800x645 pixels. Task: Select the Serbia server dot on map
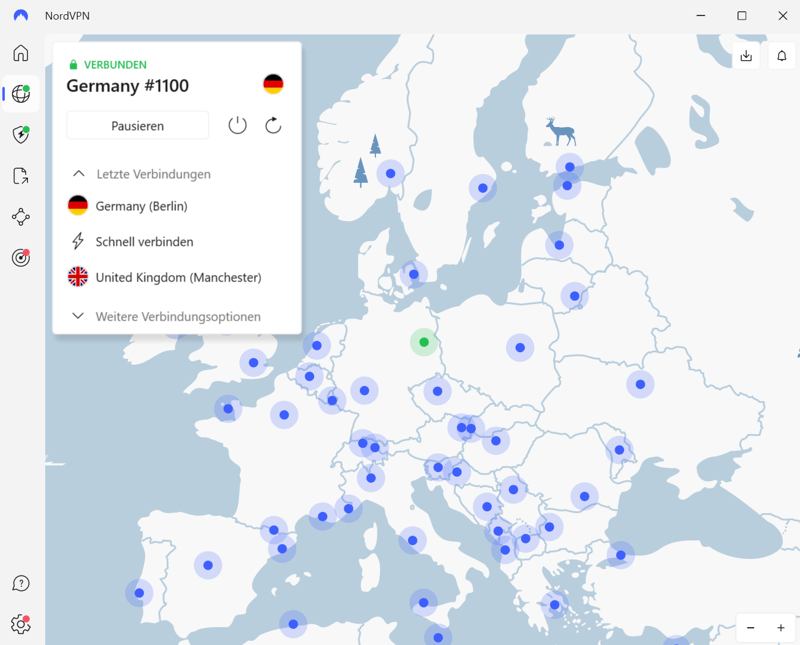[513, 489]
